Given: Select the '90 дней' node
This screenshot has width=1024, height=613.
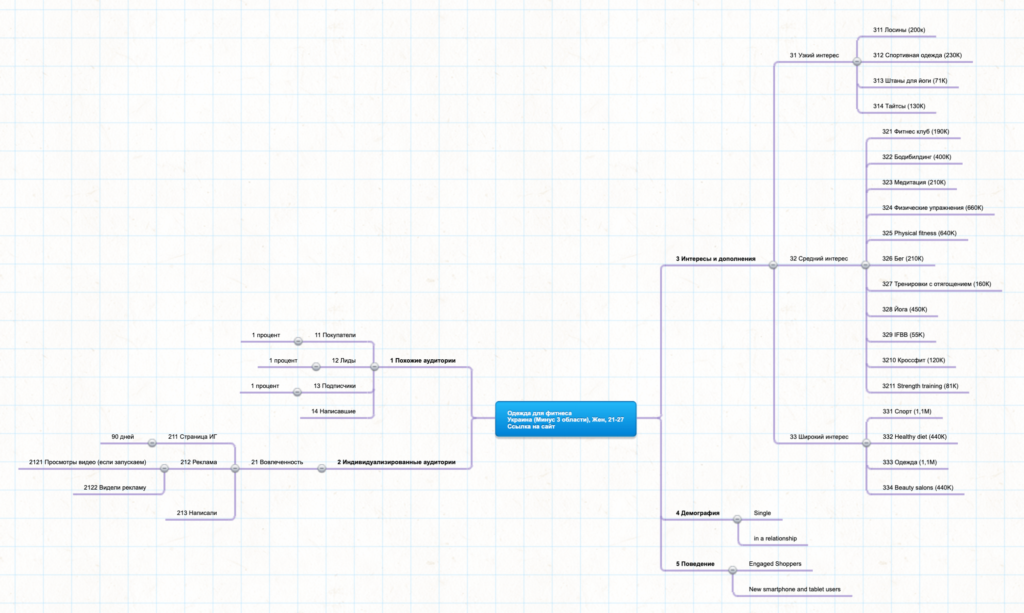Looking at the screenshot, I should (123, 436).
